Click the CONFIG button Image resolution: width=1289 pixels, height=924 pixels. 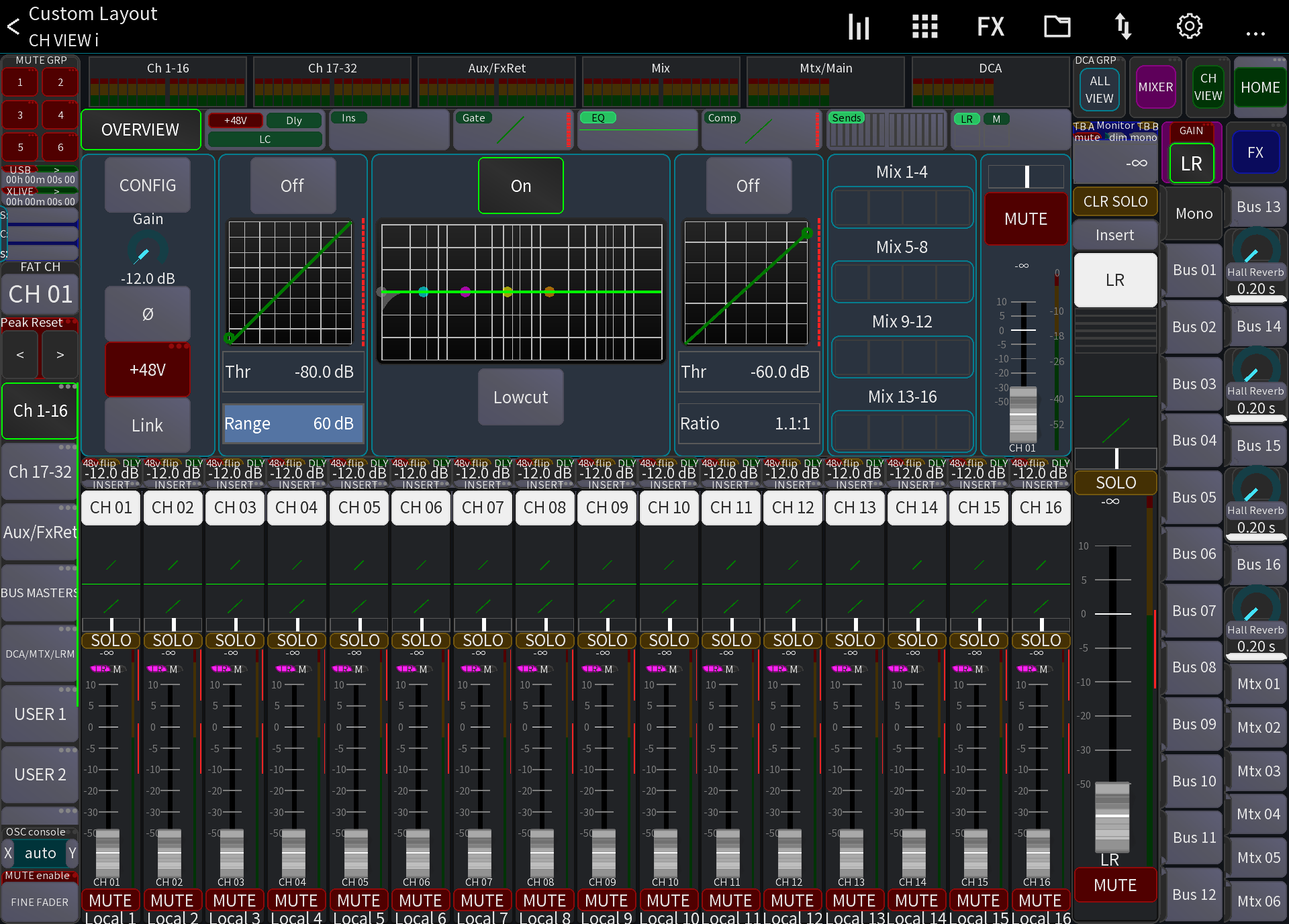pyautogui.click(x=148, y=186)
